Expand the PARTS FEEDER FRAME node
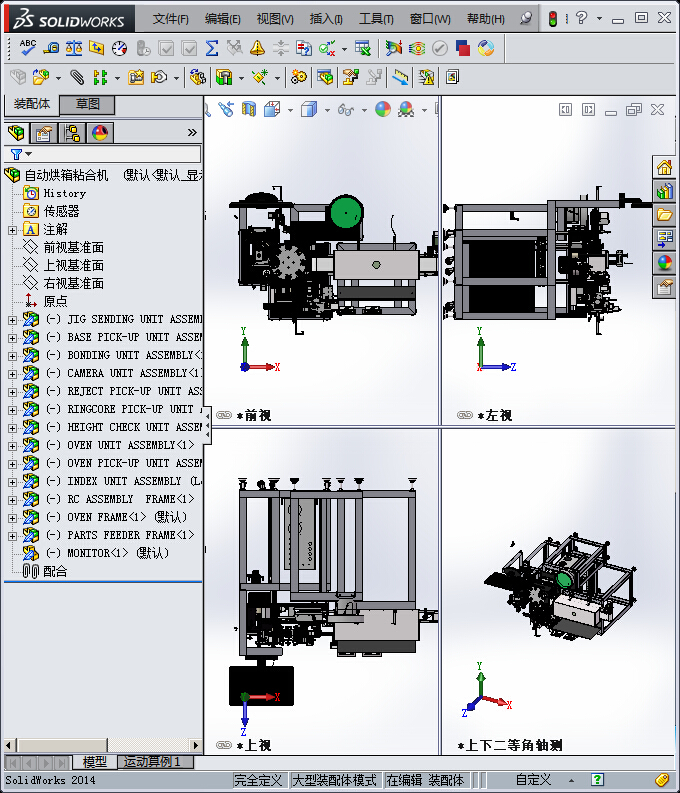 click(x=13, y=536)
